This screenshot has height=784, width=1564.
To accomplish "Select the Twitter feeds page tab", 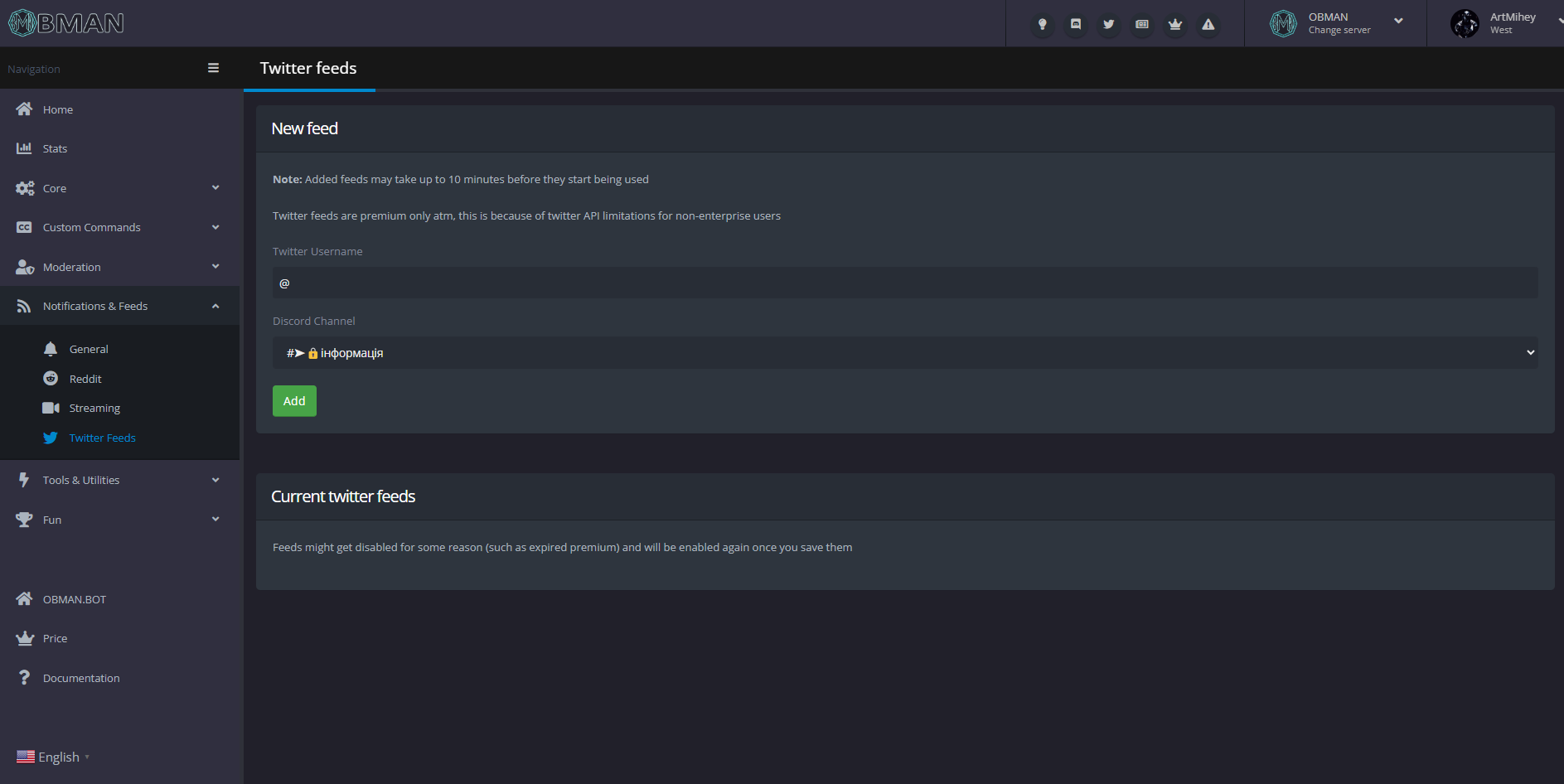I will coord(308,68).
